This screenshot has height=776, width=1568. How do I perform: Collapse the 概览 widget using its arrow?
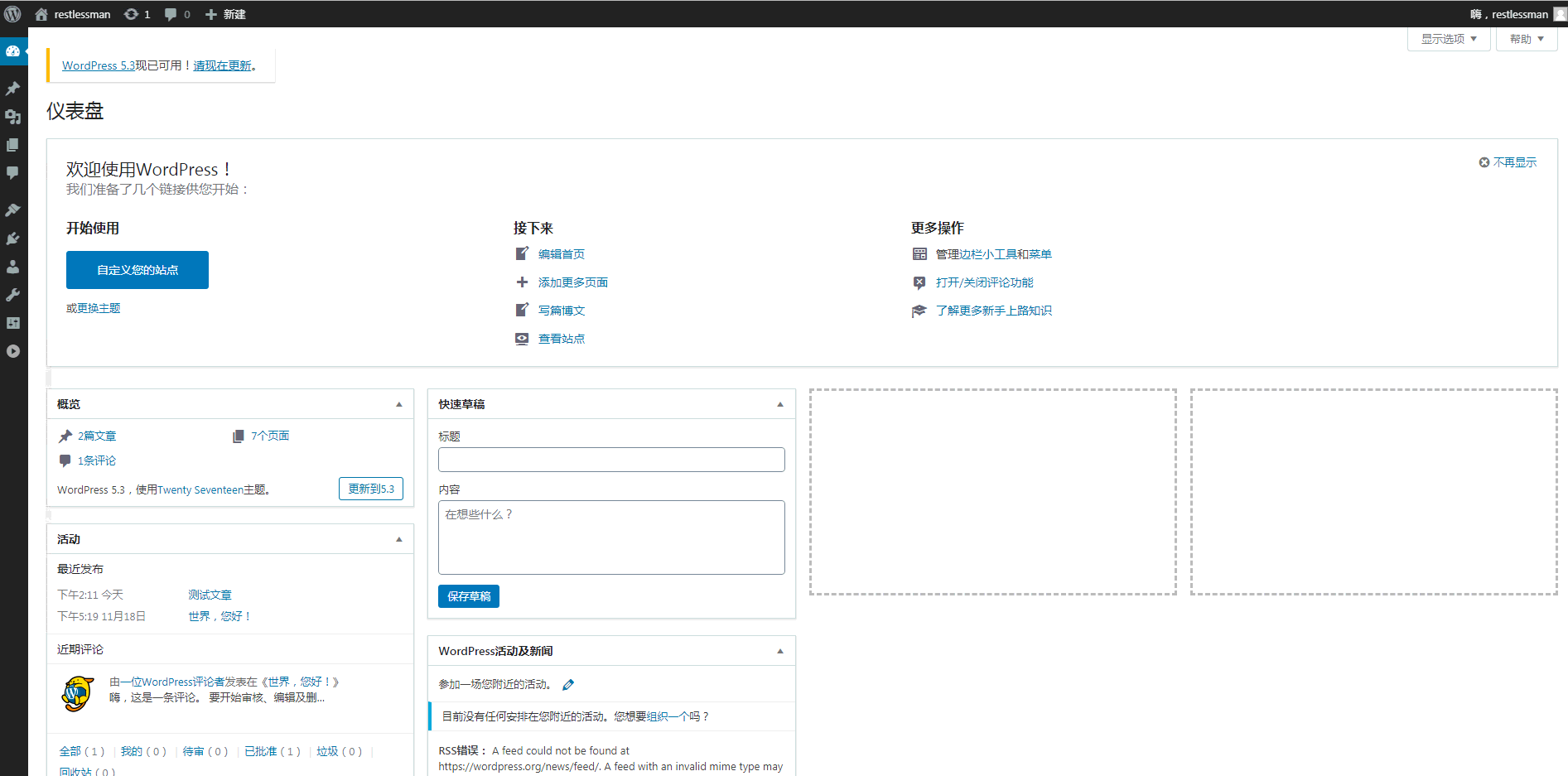(399, 404)
